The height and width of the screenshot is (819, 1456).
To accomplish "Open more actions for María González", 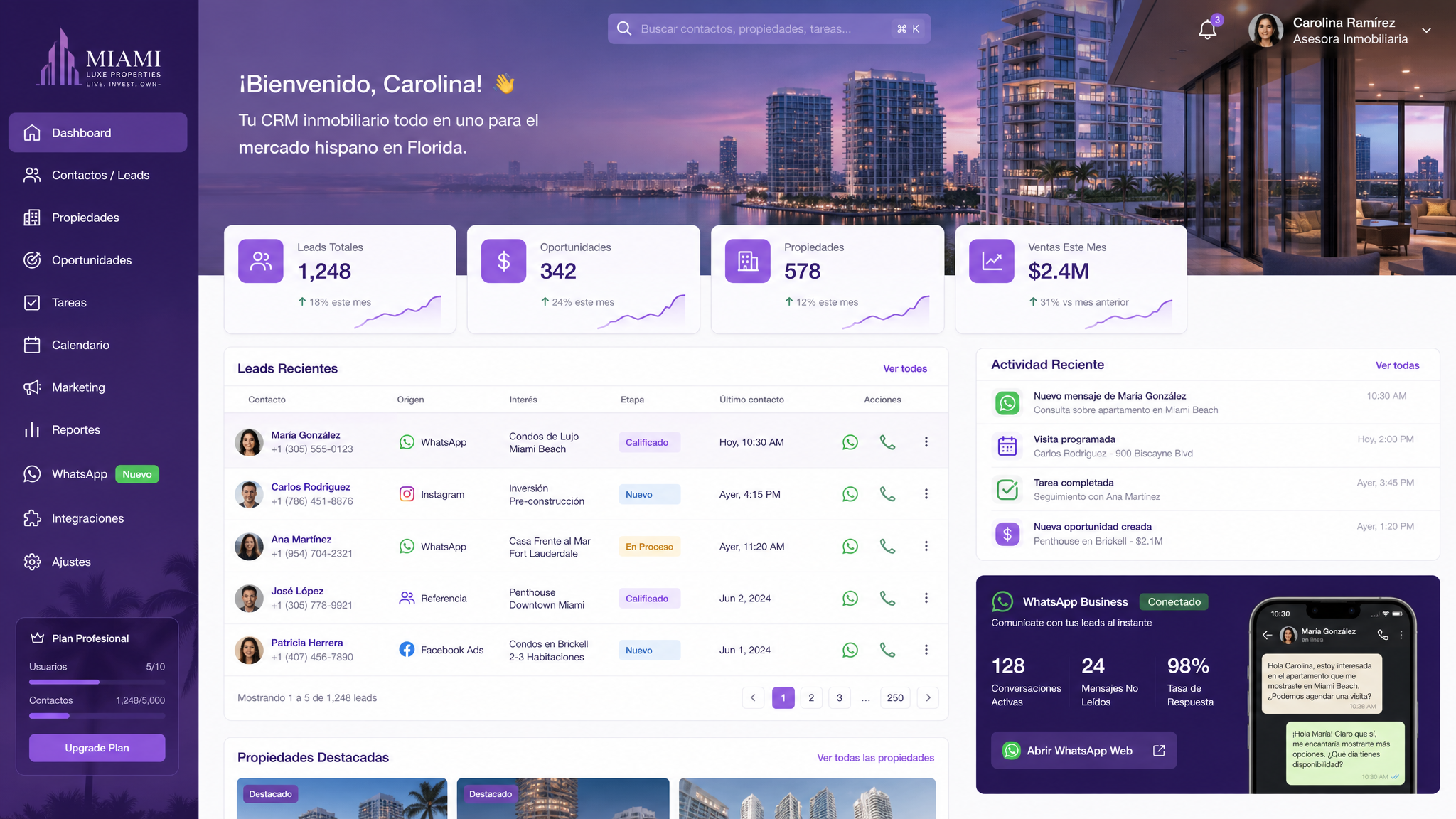I will [926, 442].
